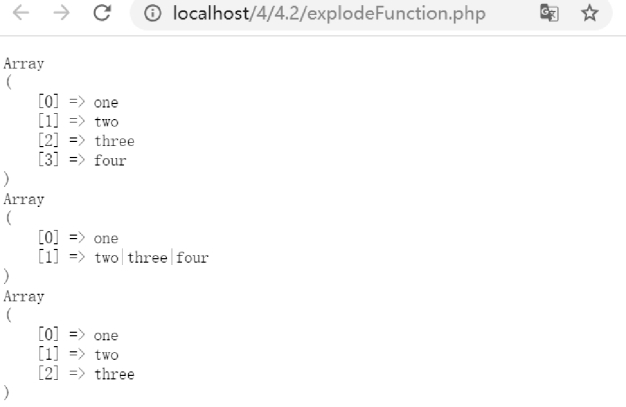The image size is (626, 407).
Task: Click the first "Array" heading
Action: 24,63
